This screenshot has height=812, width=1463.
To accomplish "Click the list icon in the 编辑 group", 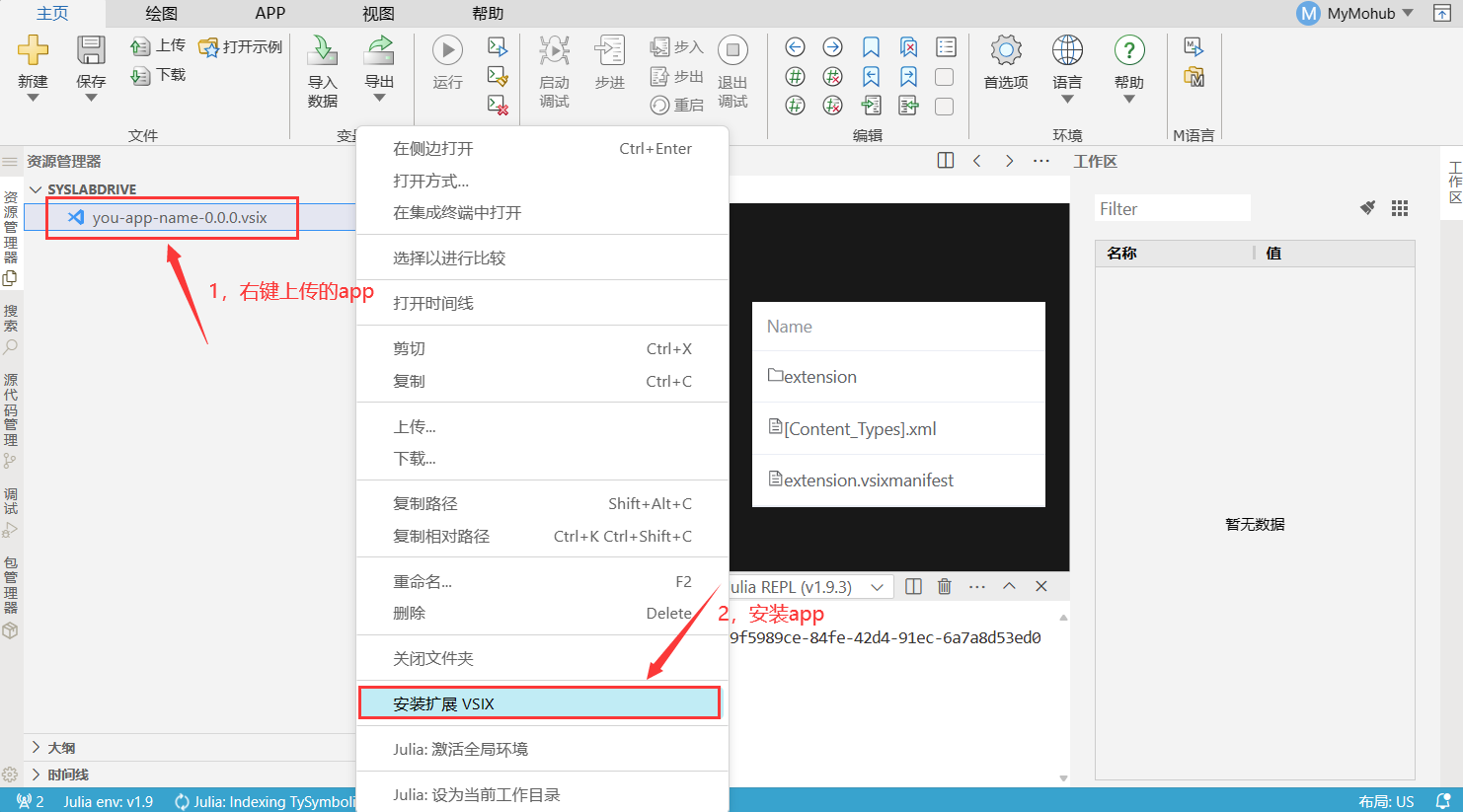I will click(x=946, y=47).
